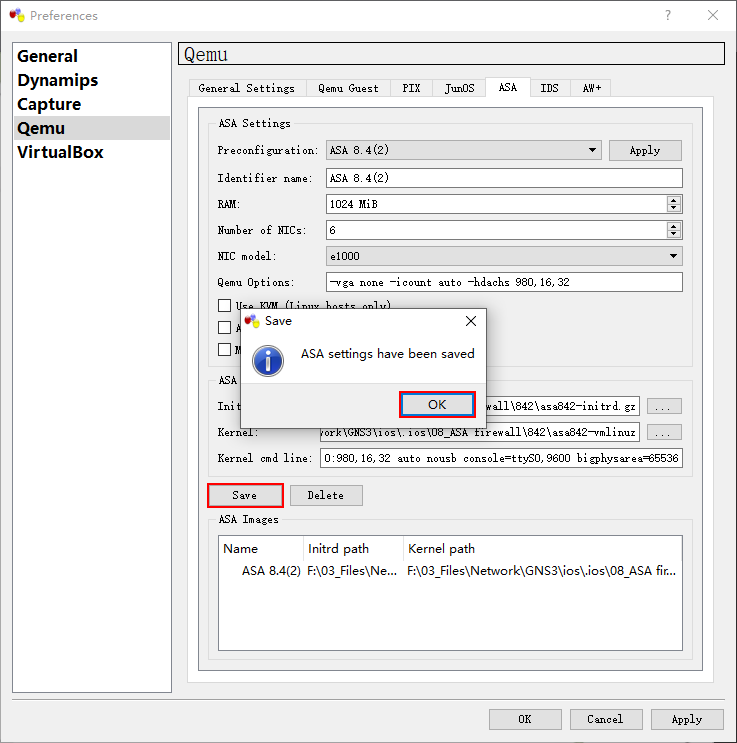737x743 pixels.
Task: Decrease RAM with the down arrow
Action: click(x=673, y=208)
